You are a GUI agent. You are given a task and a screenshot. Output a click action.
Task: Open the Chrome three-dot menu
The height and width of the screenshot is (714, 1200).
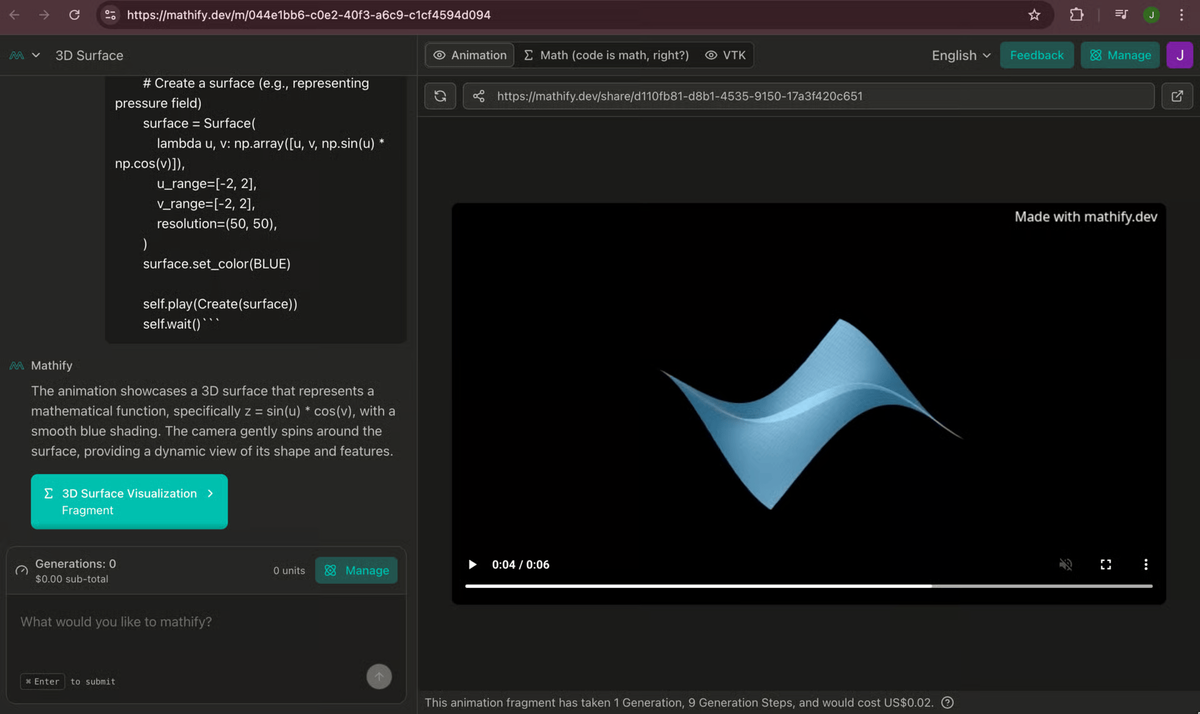click(1181, 15)
